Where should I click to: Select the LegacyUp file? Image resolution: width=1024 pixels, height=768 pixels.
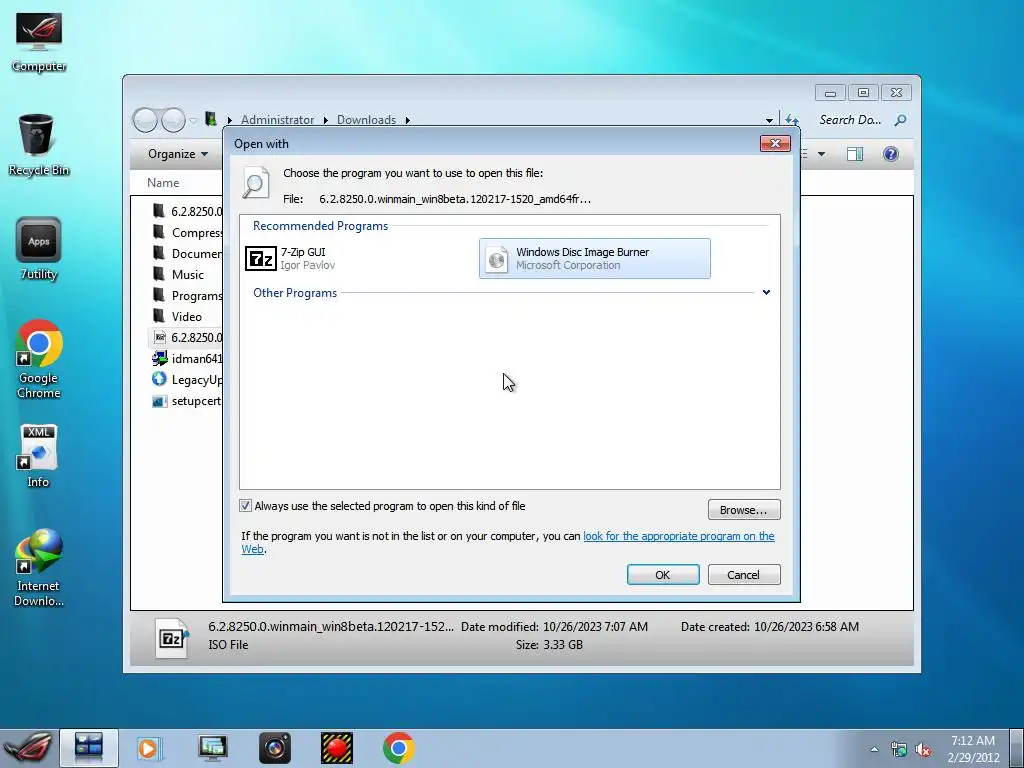(187, 379)
